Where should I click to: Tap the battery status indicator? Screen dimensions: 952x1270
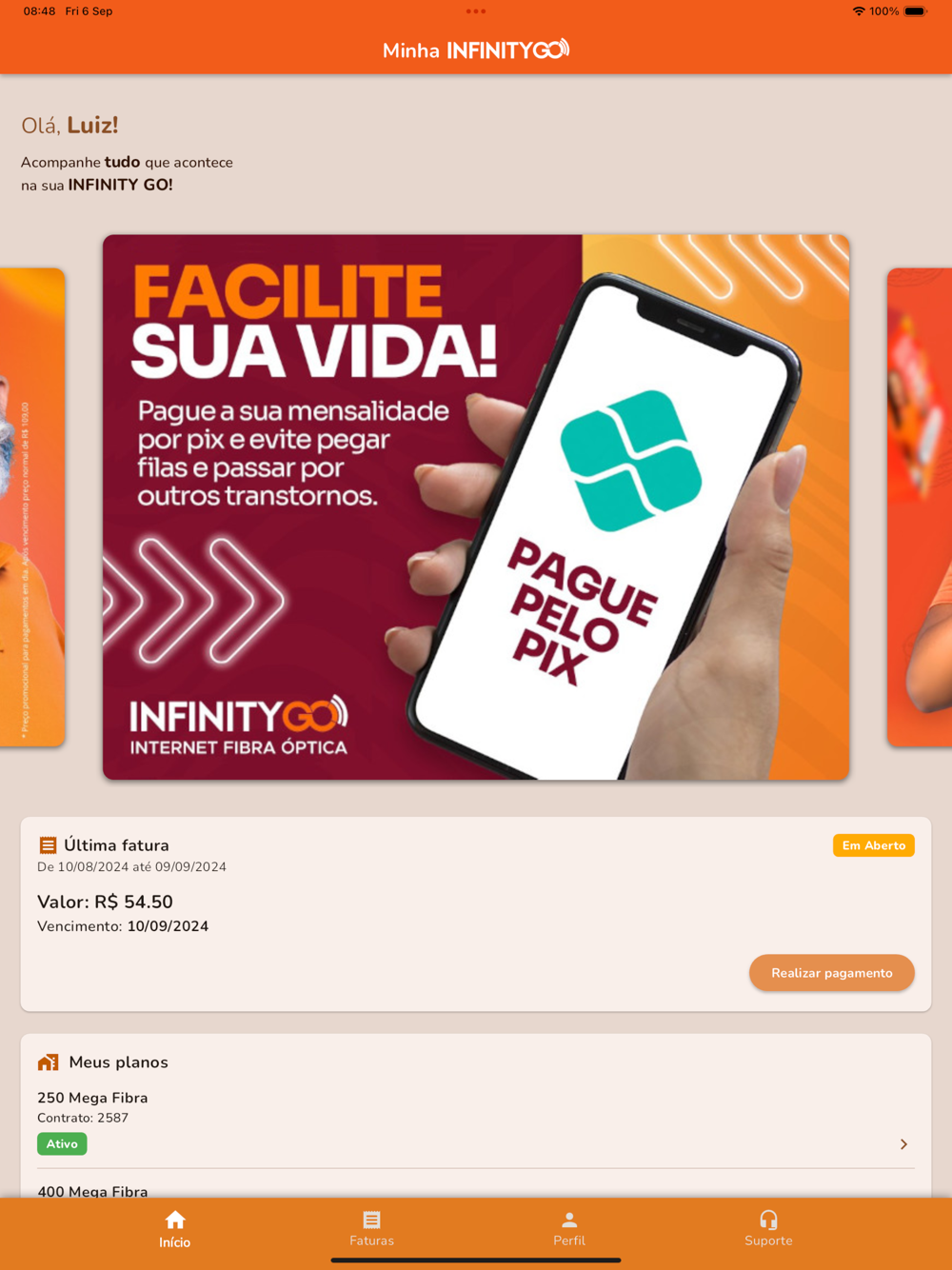coord(915,11)
